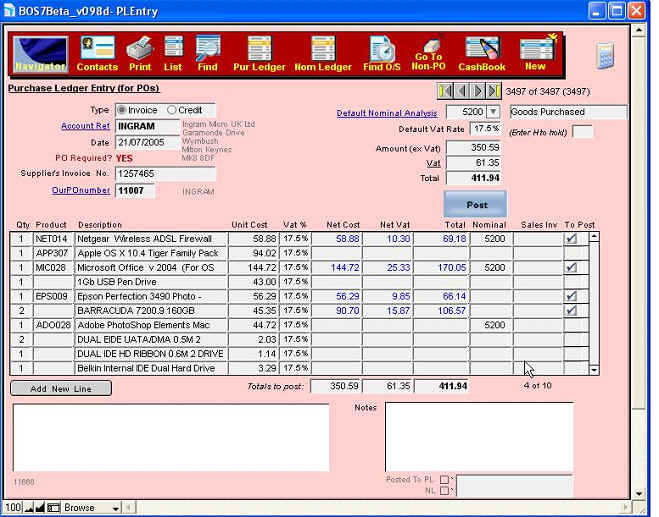Click the Vat label link
Image resolution: width=659 pixels, height=517 pixels.
pyautogui.click(x=433, y=163)
